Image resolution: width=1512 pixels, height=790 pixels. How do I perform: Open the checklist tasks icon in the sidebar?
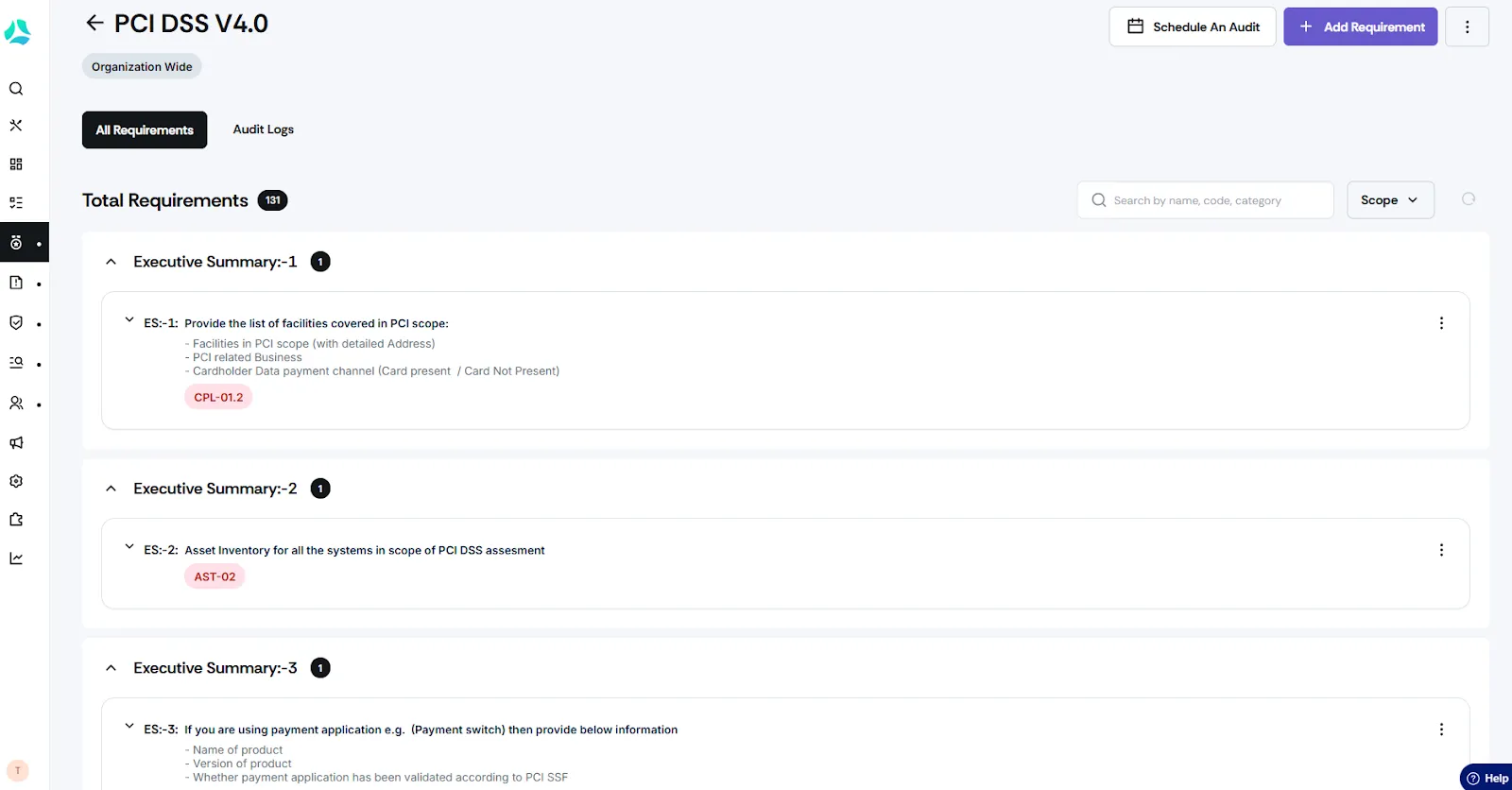click(16, 202)
